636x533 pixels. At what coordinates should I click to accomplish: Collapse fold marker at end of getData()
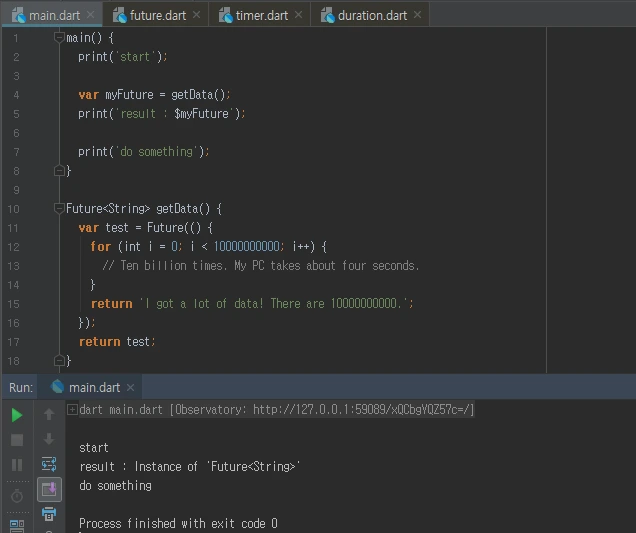(59, 360)
